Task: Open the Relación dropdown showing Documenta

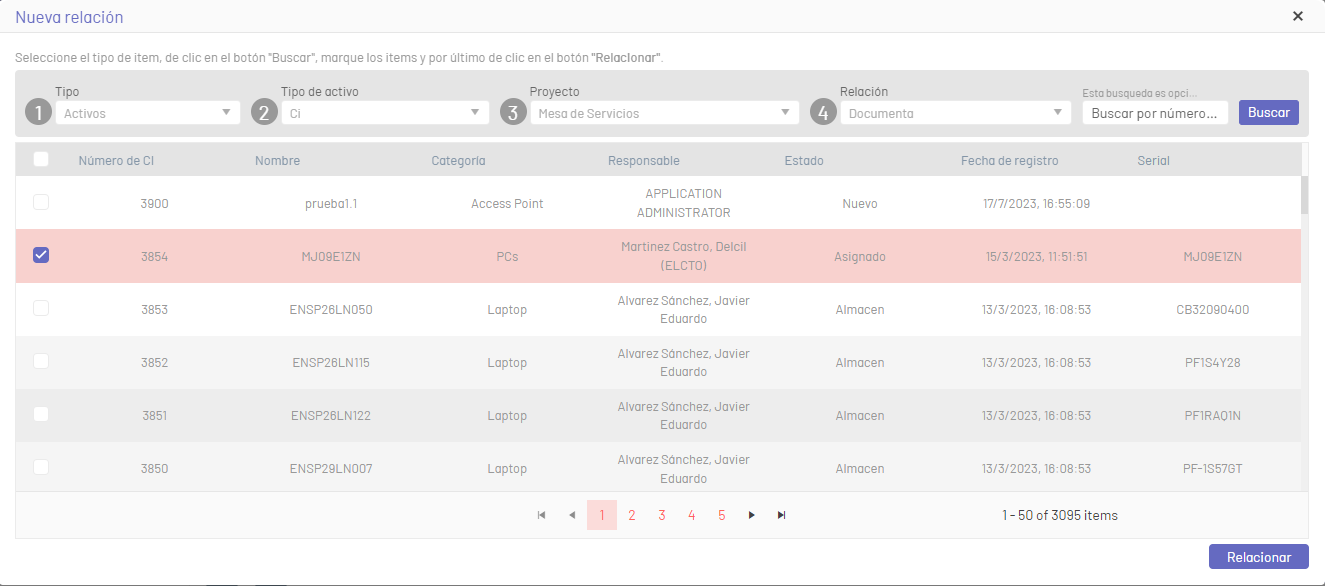Action: click(x=956, y=113)
